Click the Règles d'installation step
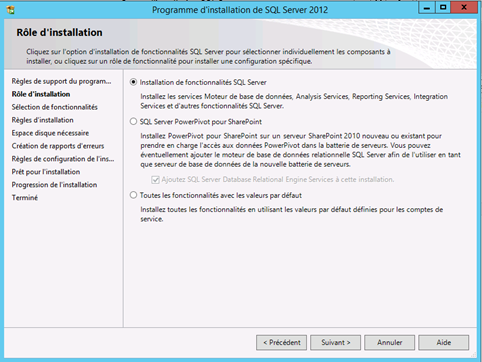This screenshot has width=482, height=362. pyautogui.click(x=42, y=120)
